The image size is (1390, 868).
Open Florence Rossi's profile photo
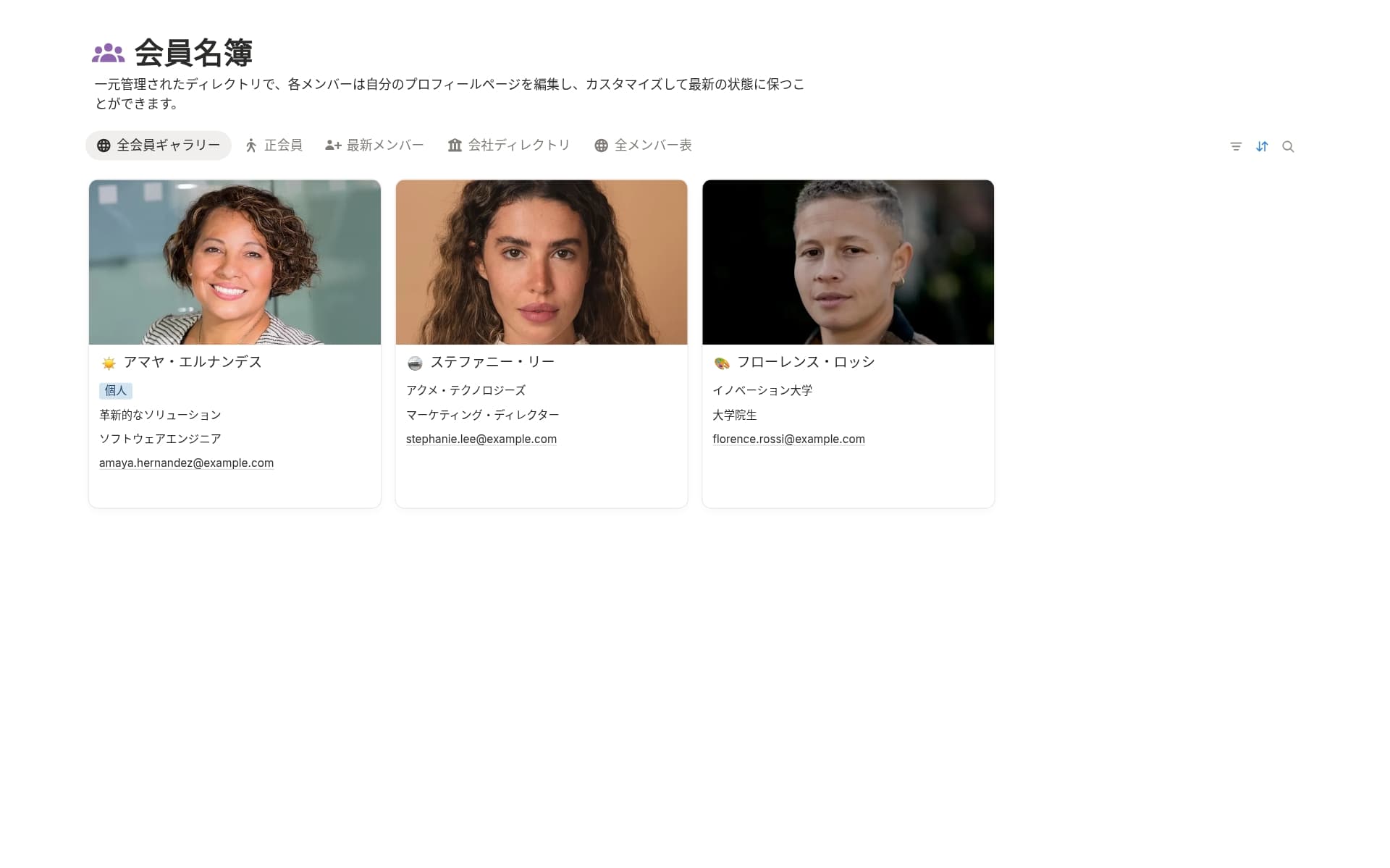click(x=848, y=262)
